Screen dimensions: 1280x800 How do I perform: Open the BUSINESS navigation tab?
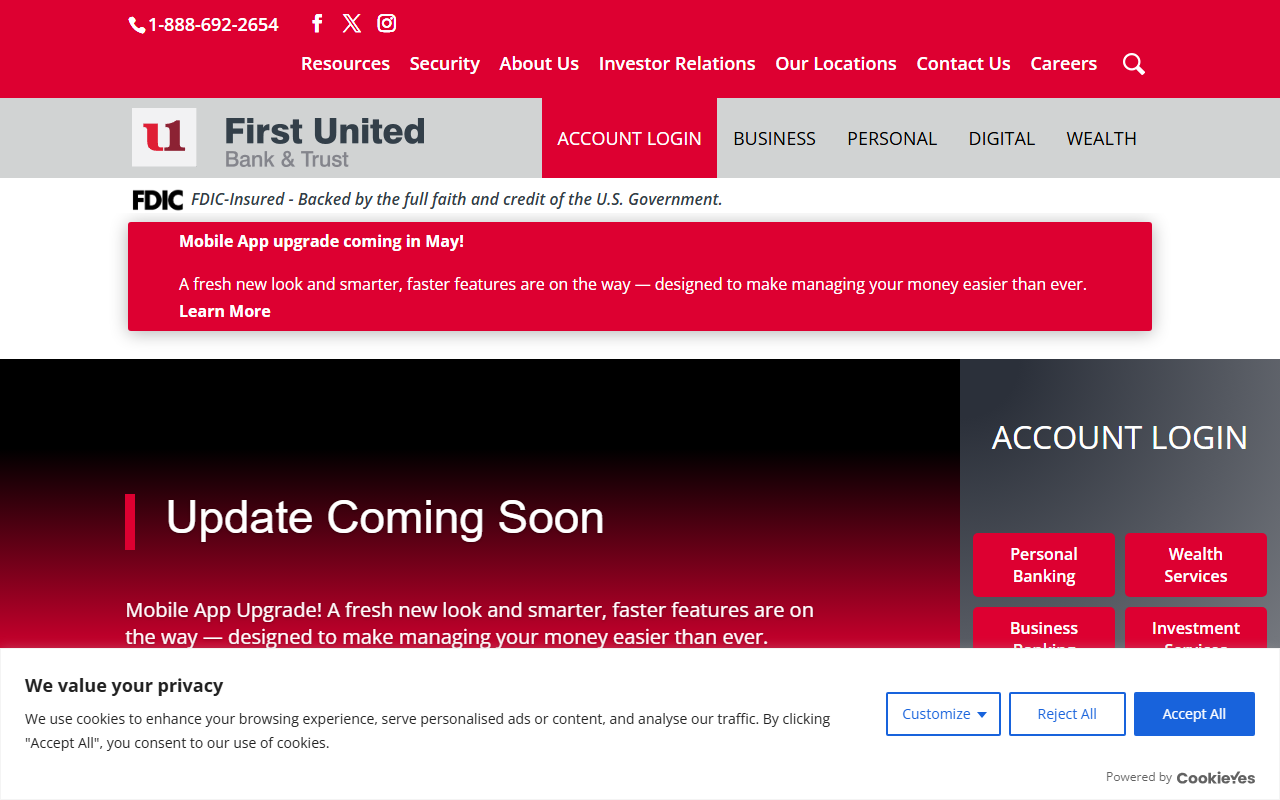[774, 138]
